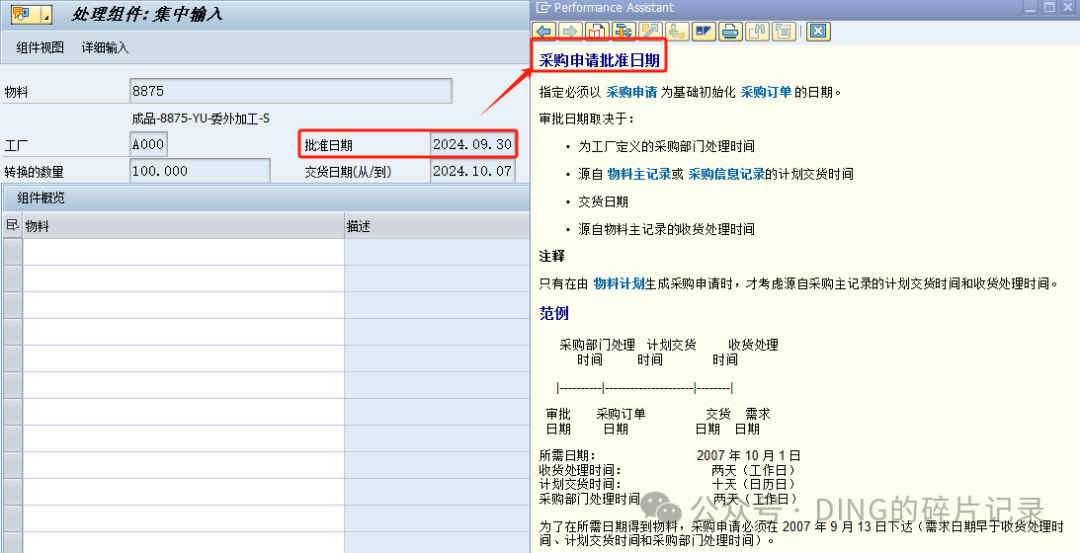Click the 组件概览 section header
Screen dimensions: 1080x553
pyautogui.click(x=41, y=198)
